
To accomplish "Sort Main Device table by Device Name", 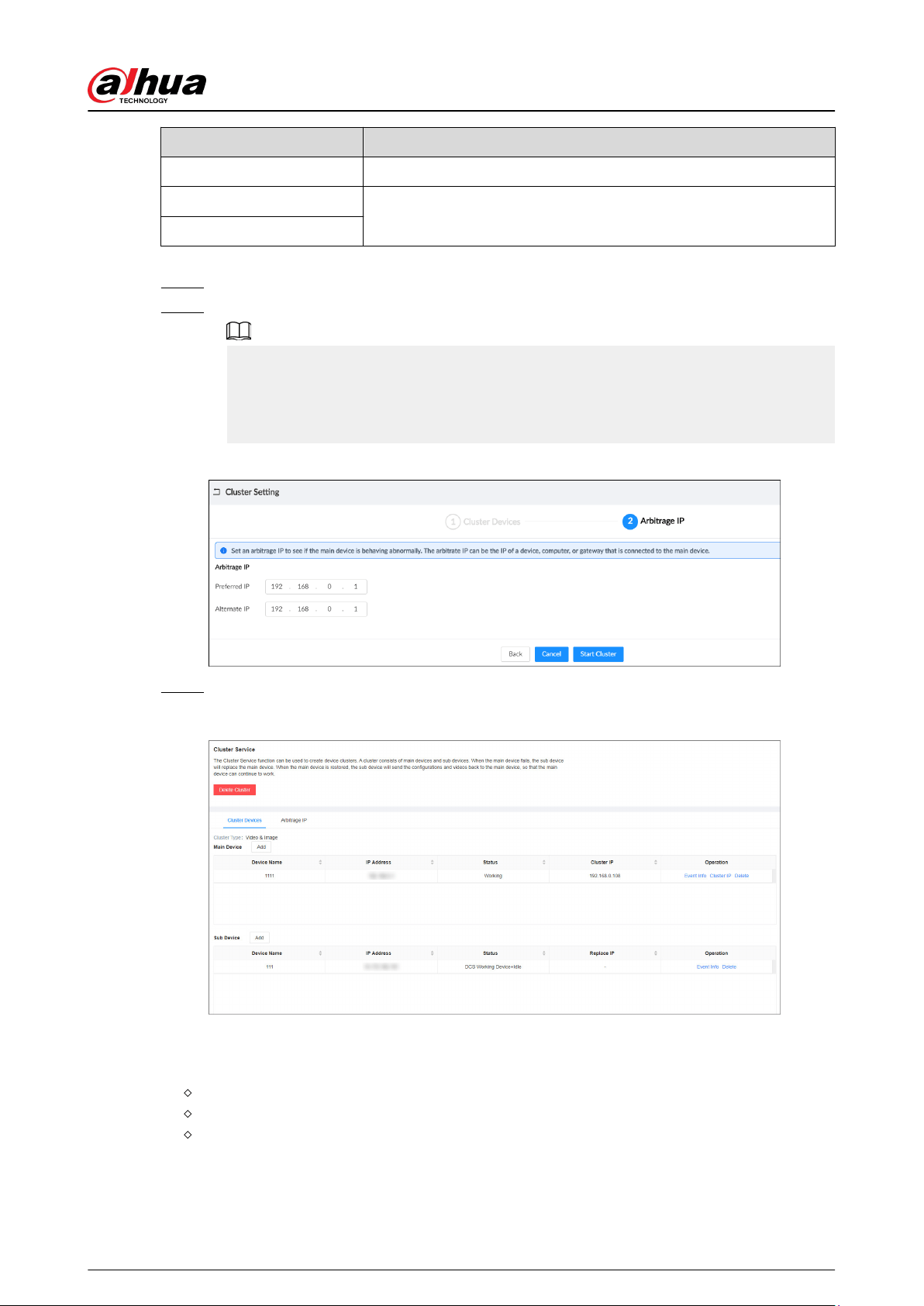I will point(320,863).
